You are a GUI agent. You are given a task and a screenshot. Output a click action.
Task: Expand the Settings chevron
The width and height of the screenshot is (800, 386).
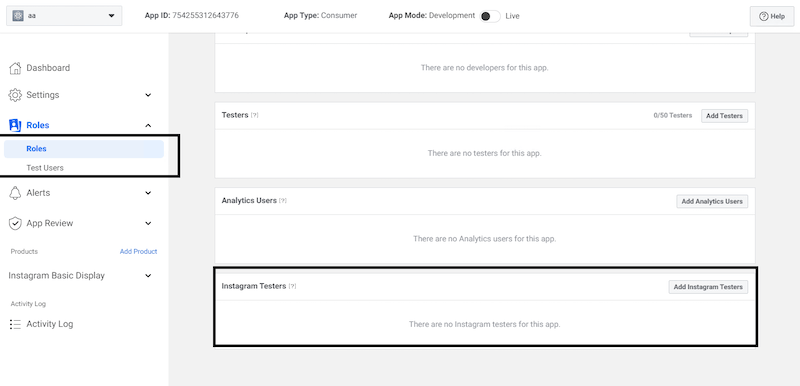[148, 95]
